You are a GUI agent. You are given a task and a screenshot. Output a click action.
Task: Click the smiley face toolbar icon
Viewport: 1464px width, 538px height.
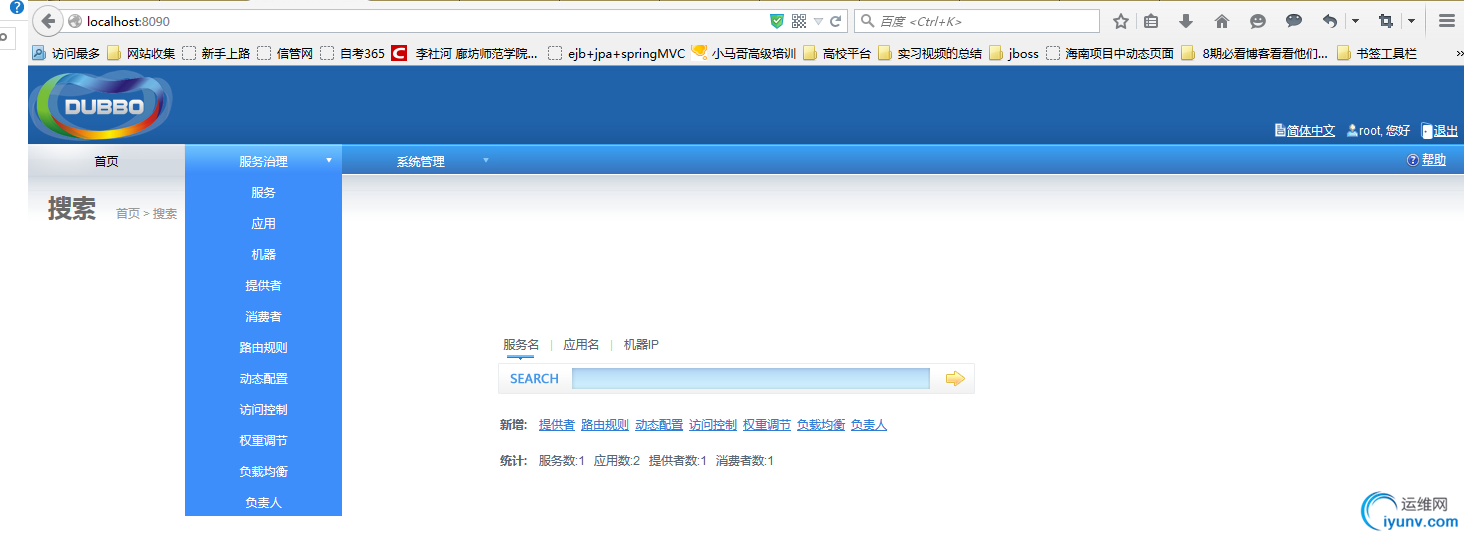point(1258,21)
